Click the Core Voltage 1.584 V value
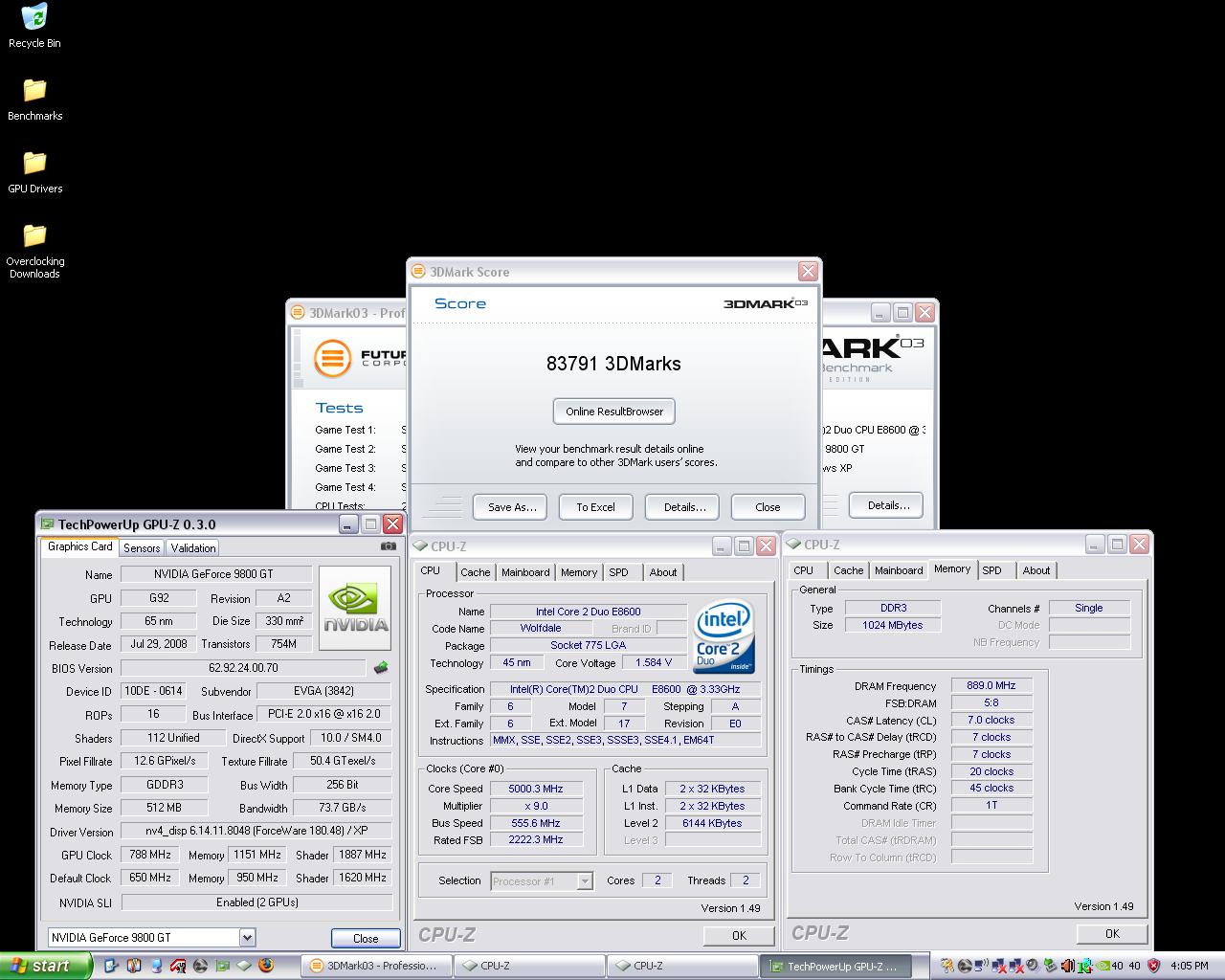 pos(654,662)
